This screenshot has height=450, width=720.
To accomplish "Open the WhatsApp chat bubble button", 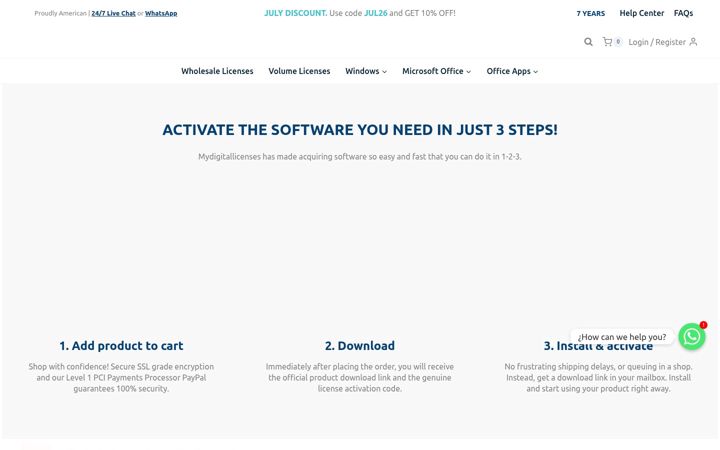I will 692,337.
